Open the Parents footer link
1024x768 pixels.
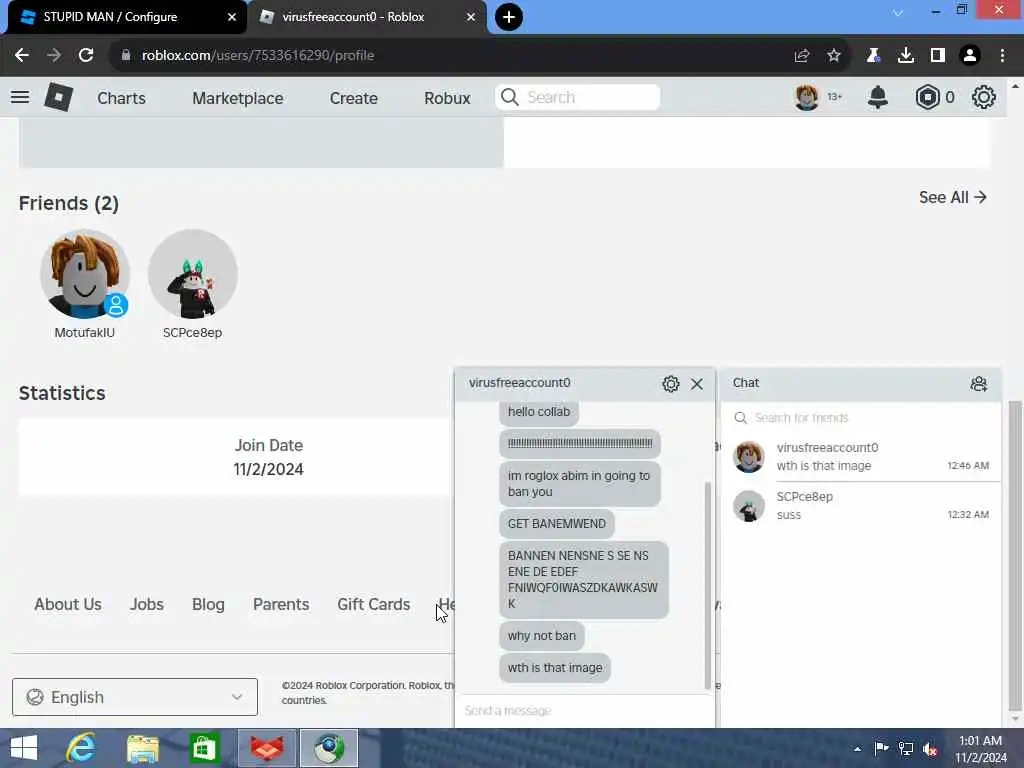point(281,604)
